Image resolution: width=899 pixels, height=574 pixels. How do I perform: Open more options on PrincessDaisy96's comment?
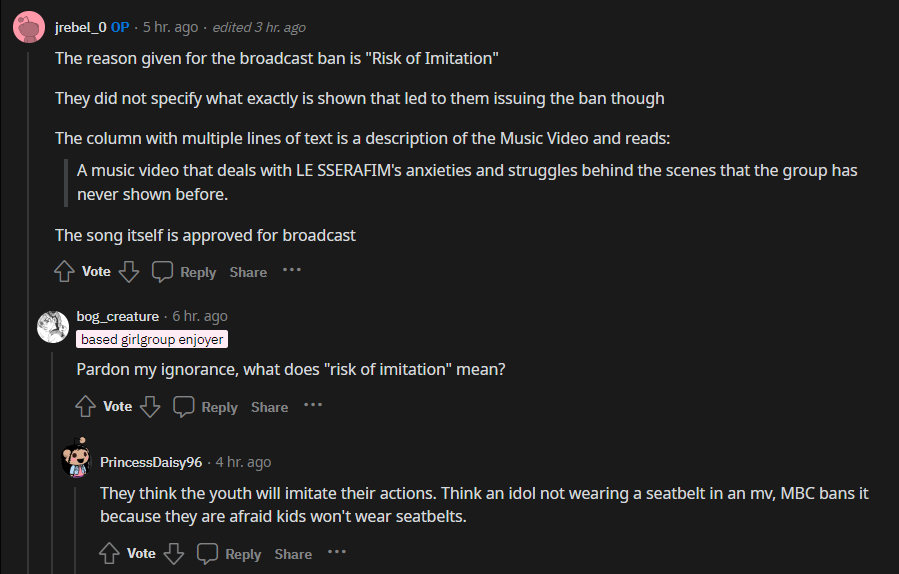point(337,552)
